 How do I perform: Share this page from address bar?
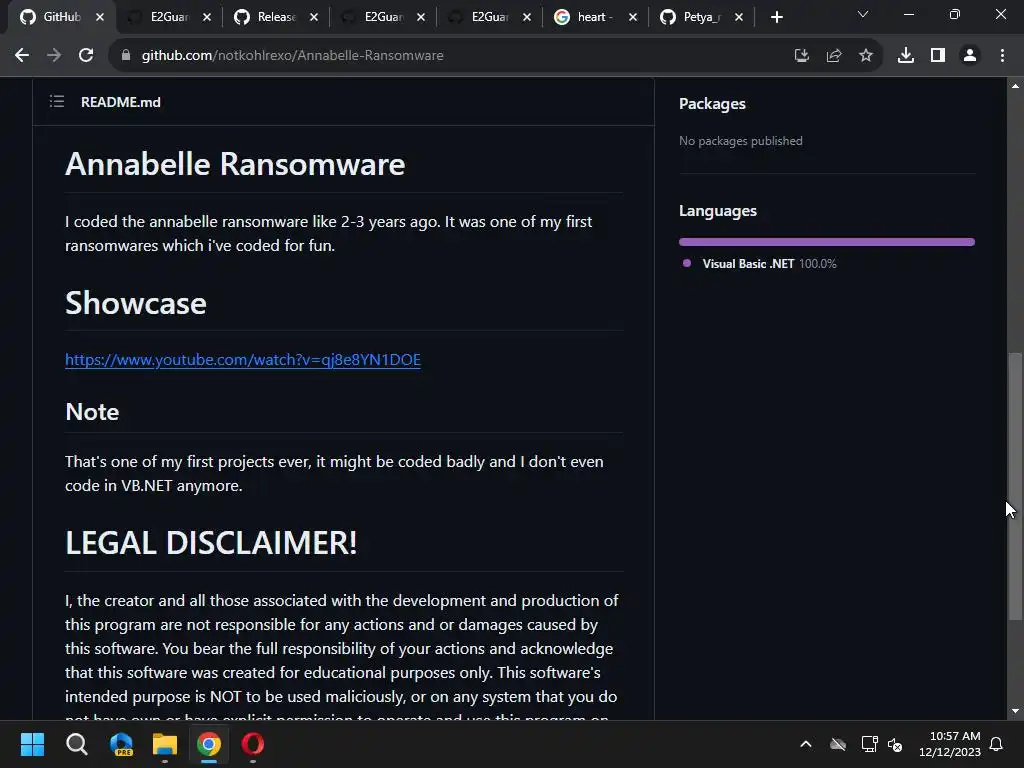pyautogui.click(x=834, y=56)
